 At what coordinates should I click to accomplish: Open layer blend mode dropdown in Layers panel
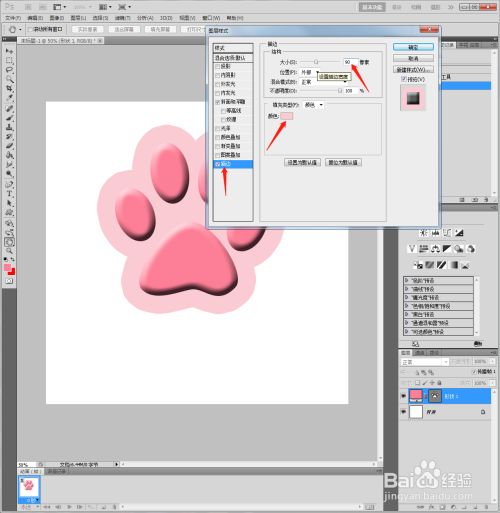click(x=425, y=362)
